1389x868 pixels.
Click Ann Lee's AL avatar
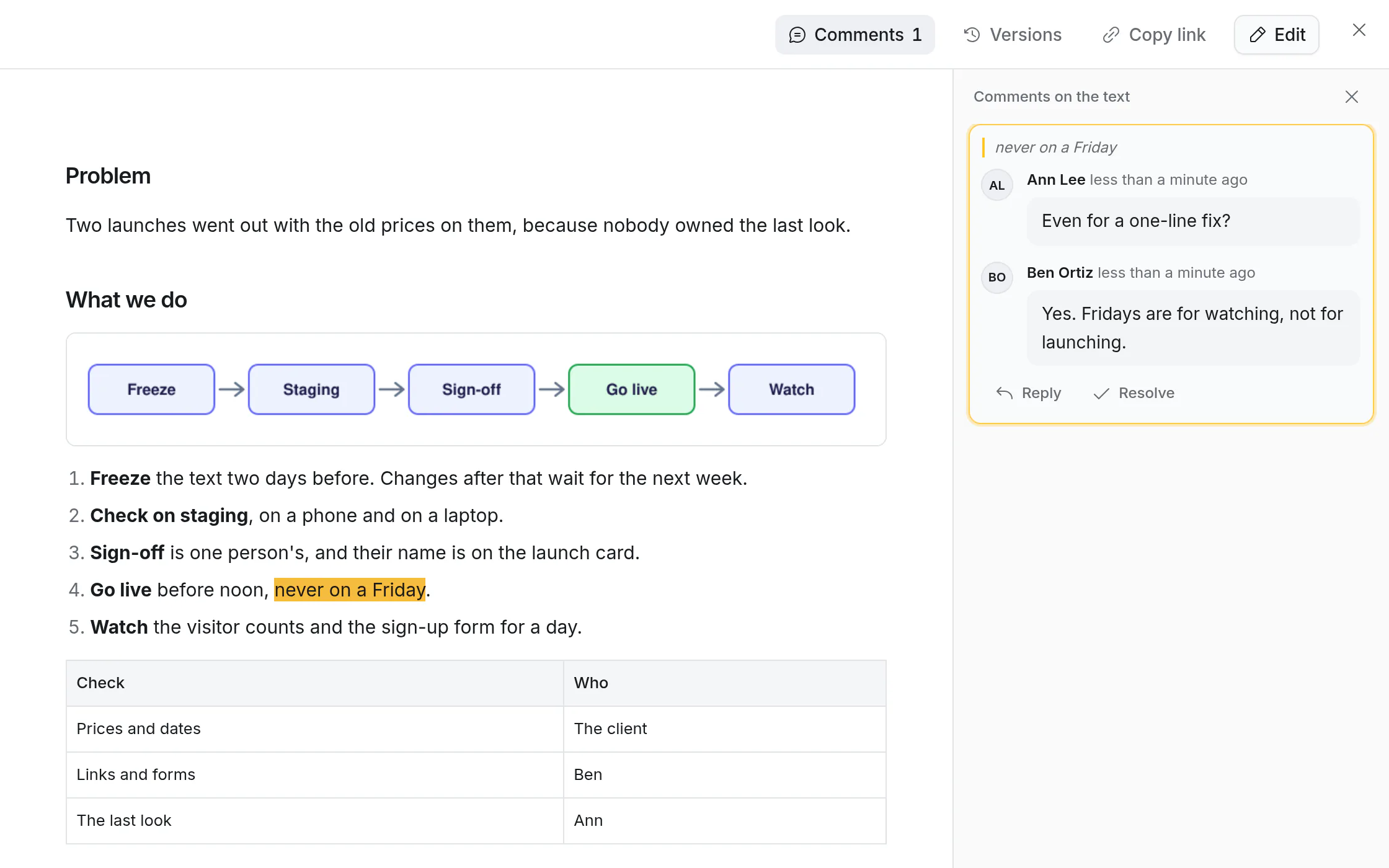pyautogui.click(x=997, y=185)
